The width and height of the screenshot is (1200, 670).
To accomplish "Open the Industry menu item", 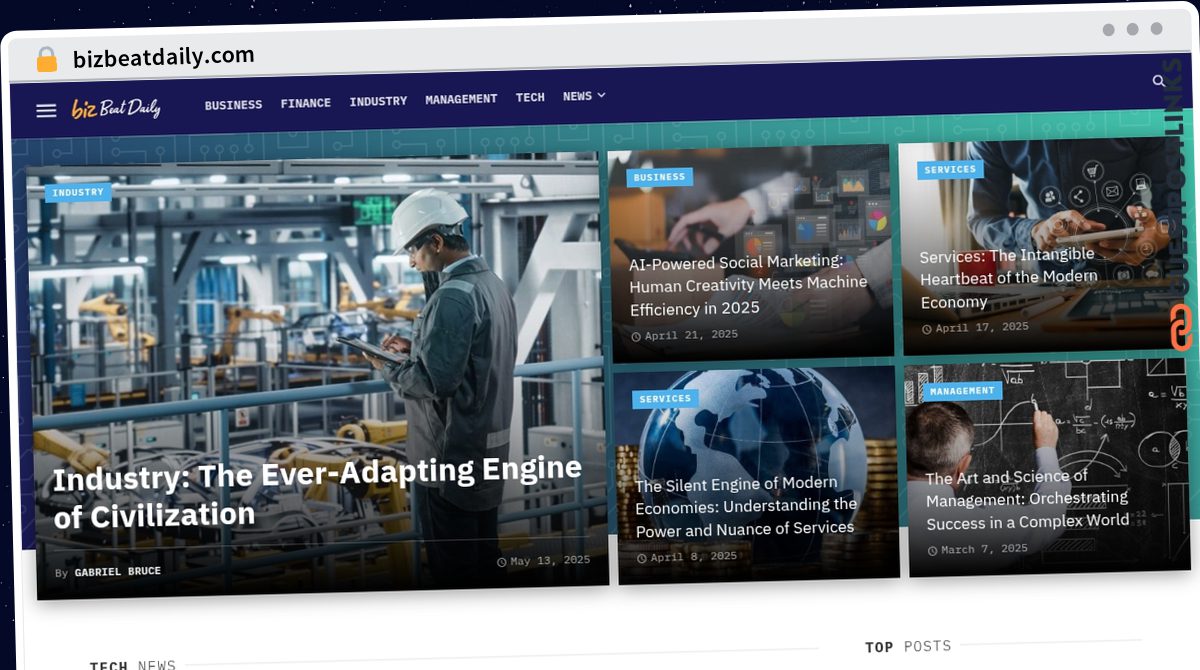I will click(378, 101).
